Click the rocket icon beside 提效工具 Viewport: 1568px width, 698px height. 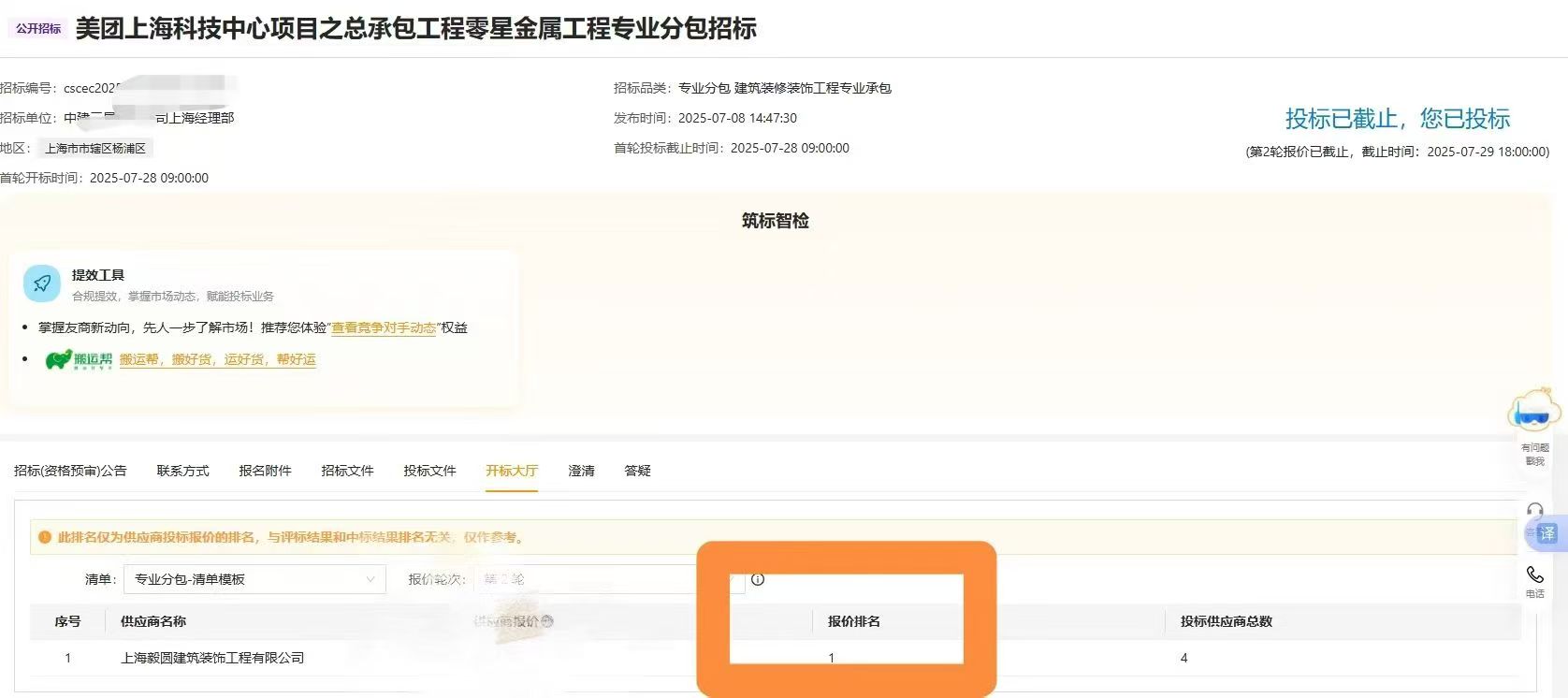click(42, 284)
